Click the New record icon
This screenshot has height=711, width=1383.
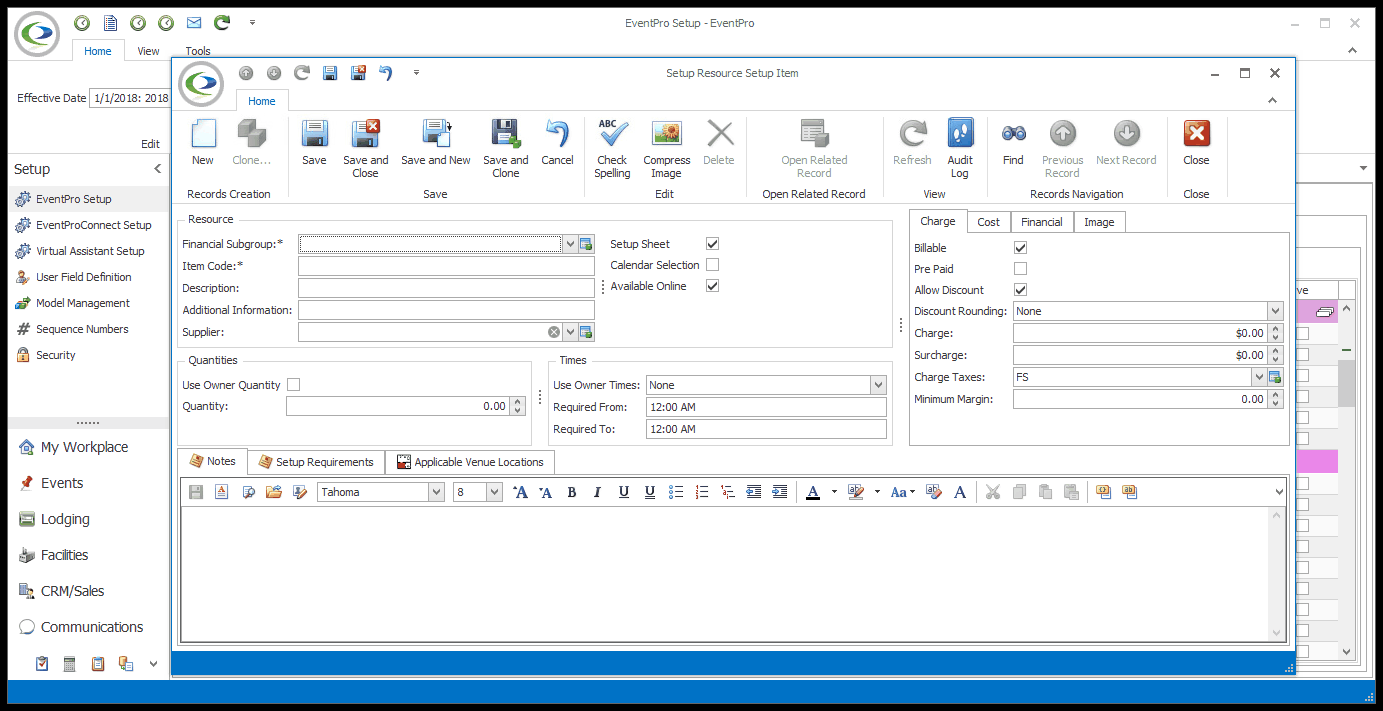(x=203, y=134)
